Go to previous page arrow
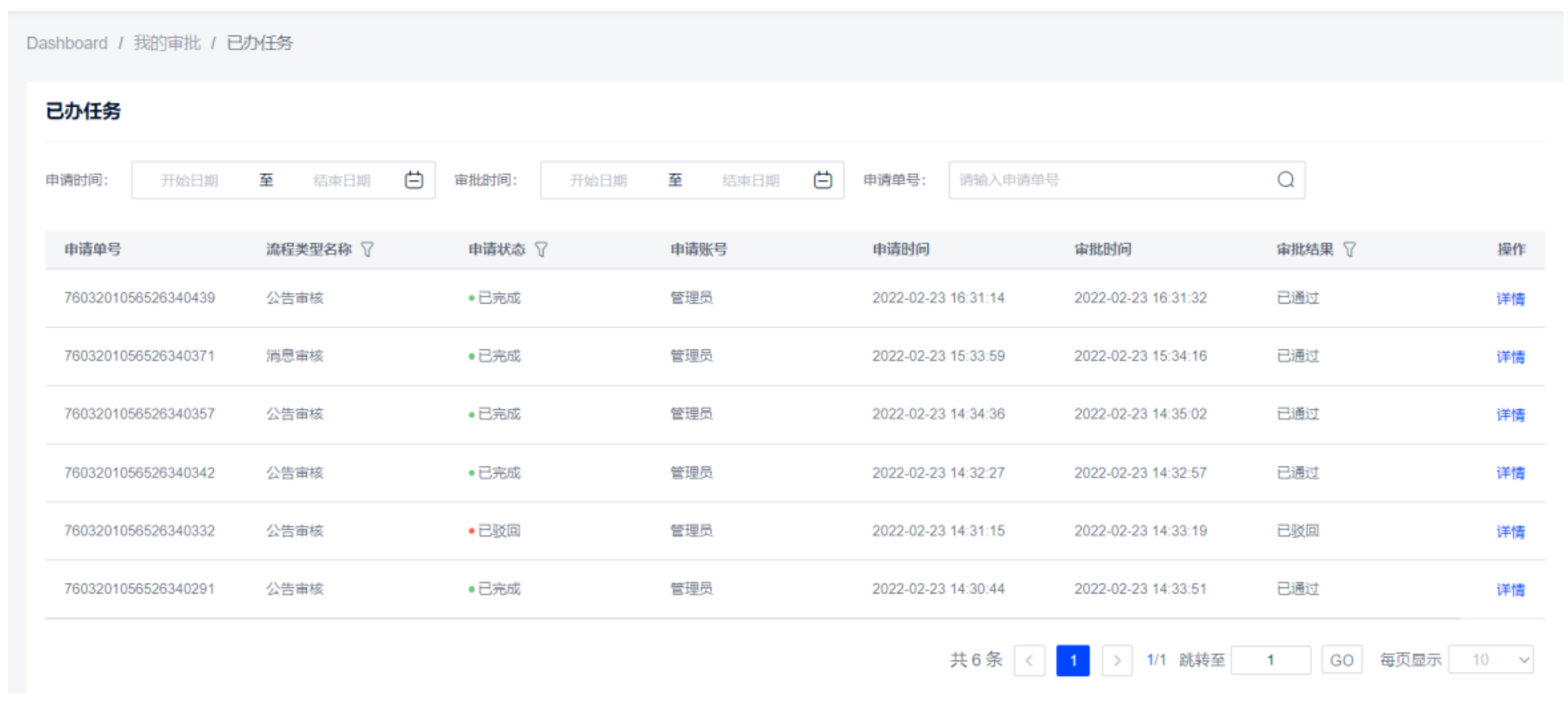Viewport: 1568px width, 712px height. coord(1029,660)
